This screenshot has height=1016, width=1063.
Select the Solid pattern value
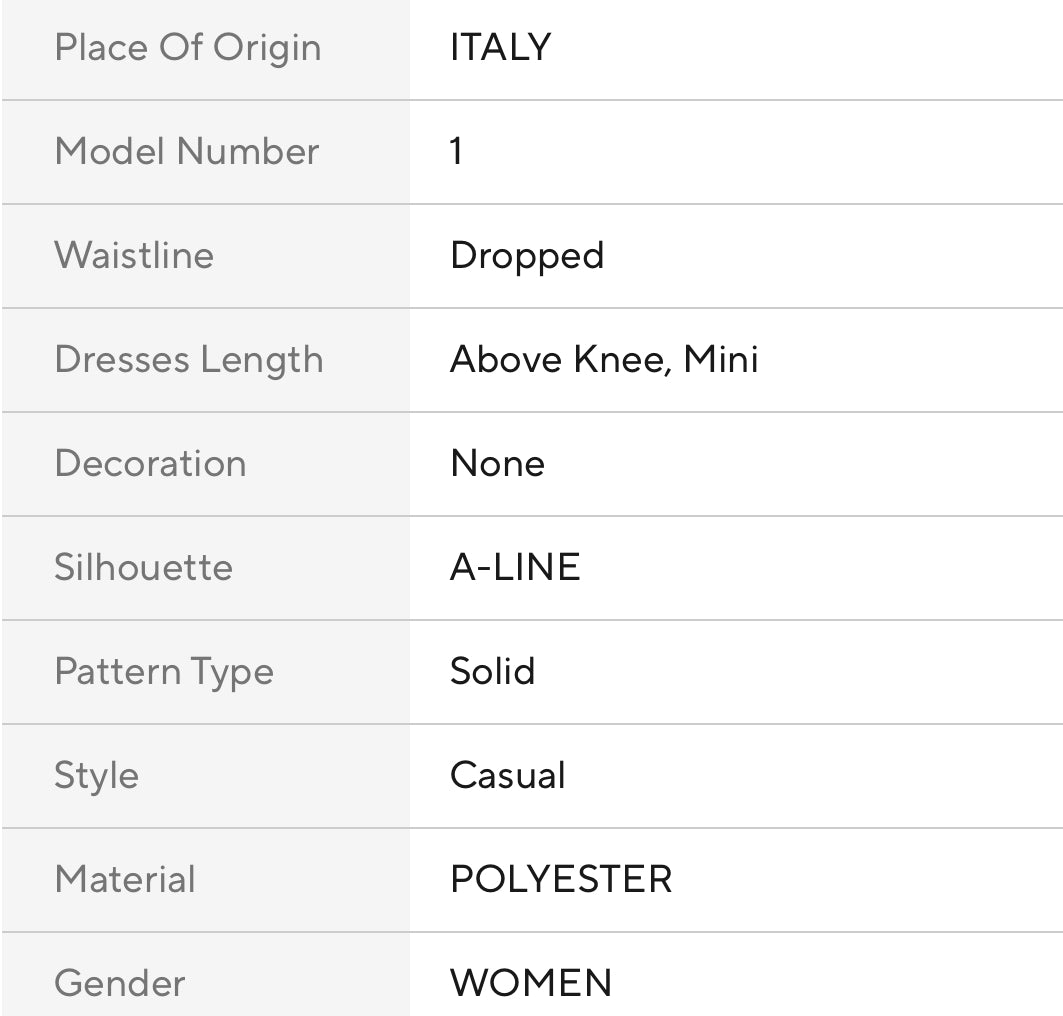point(493,672)
